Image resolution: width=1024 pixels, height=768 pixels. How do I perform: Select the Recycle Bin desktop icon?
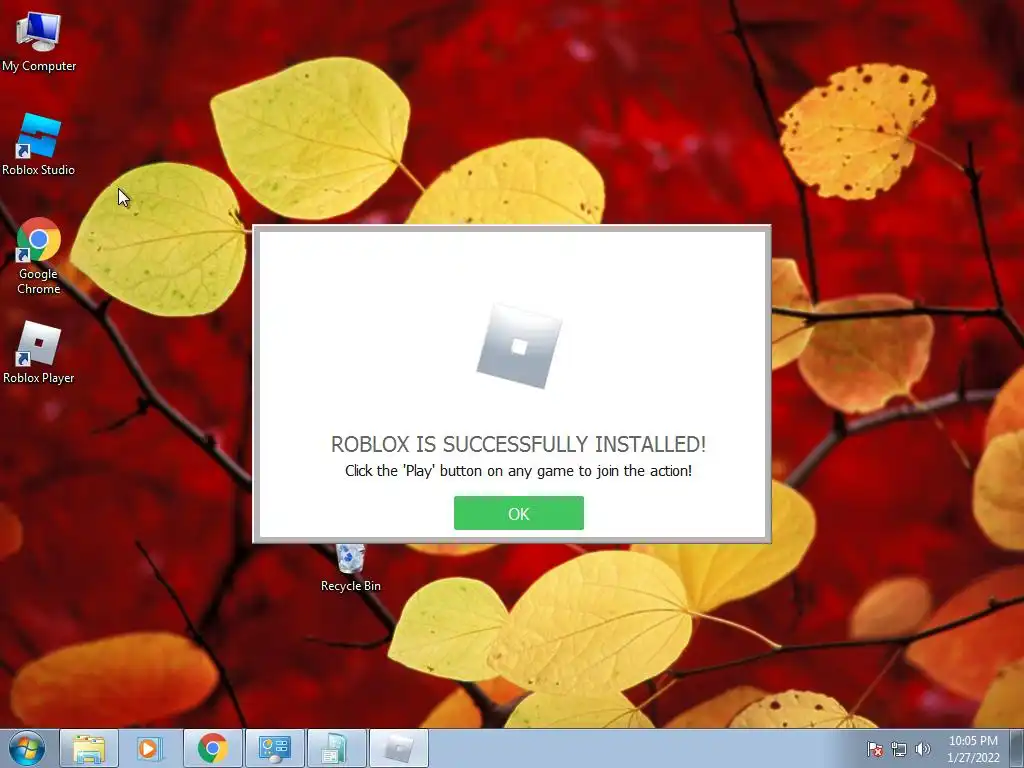point(351,568)
